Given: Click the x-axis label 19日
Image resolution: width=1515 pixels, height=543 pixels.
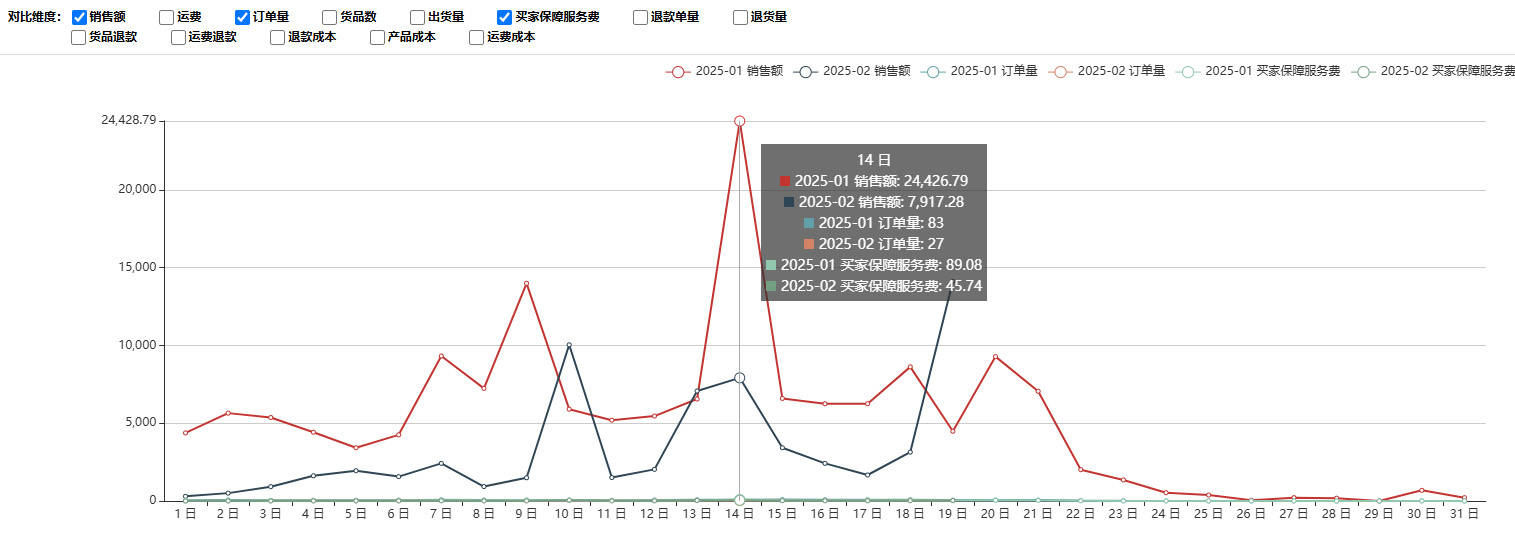Looking at the screenshot, I should coord(952,513).
